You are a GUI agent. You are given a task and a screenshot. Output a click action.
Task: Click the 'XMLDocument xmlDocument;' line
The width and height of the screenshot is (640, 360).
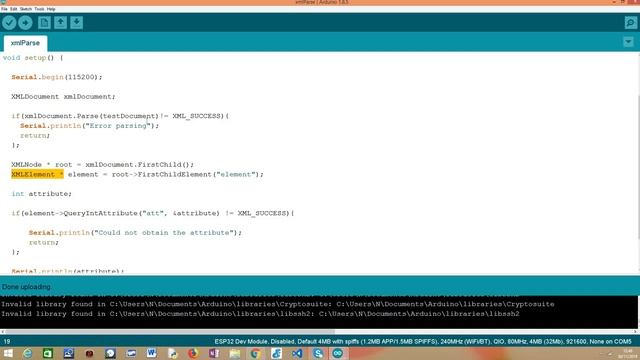[63, 96]
